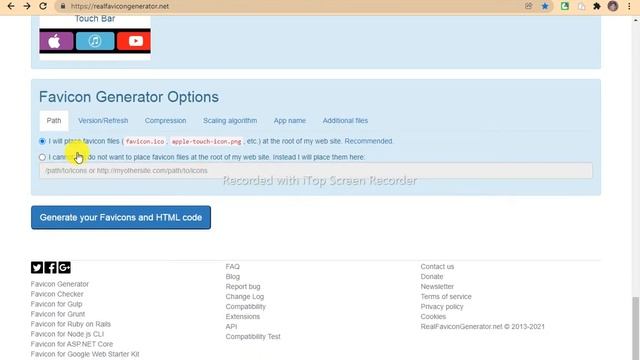Open the Blog footer link
Image resolution: width=640 pixels, height=360 pixels.
click(x=233, y=276)
